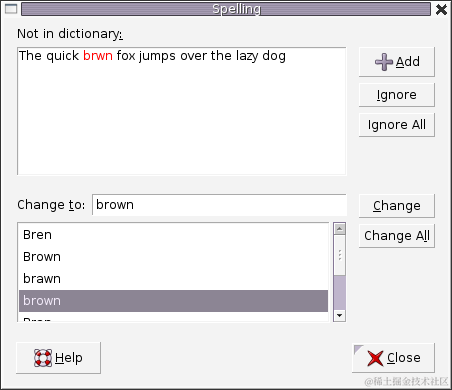
Task: Click the suggestion list scroll up arrow
Action: [x=339, y=229]
